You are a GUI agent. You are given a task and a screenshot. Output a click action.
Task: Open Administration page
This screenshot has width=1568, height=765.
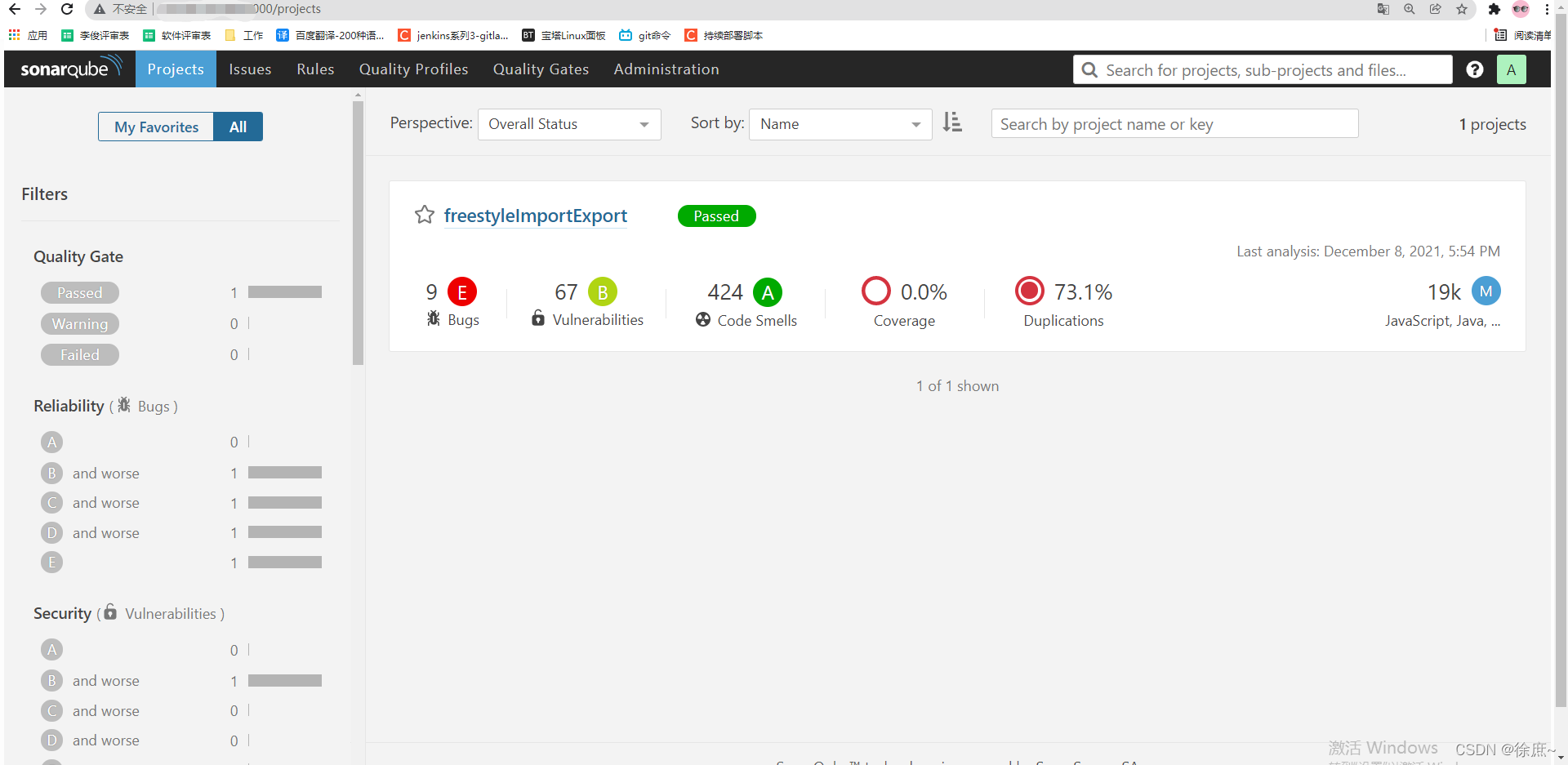pyautogui.click(x=666, y=69)
